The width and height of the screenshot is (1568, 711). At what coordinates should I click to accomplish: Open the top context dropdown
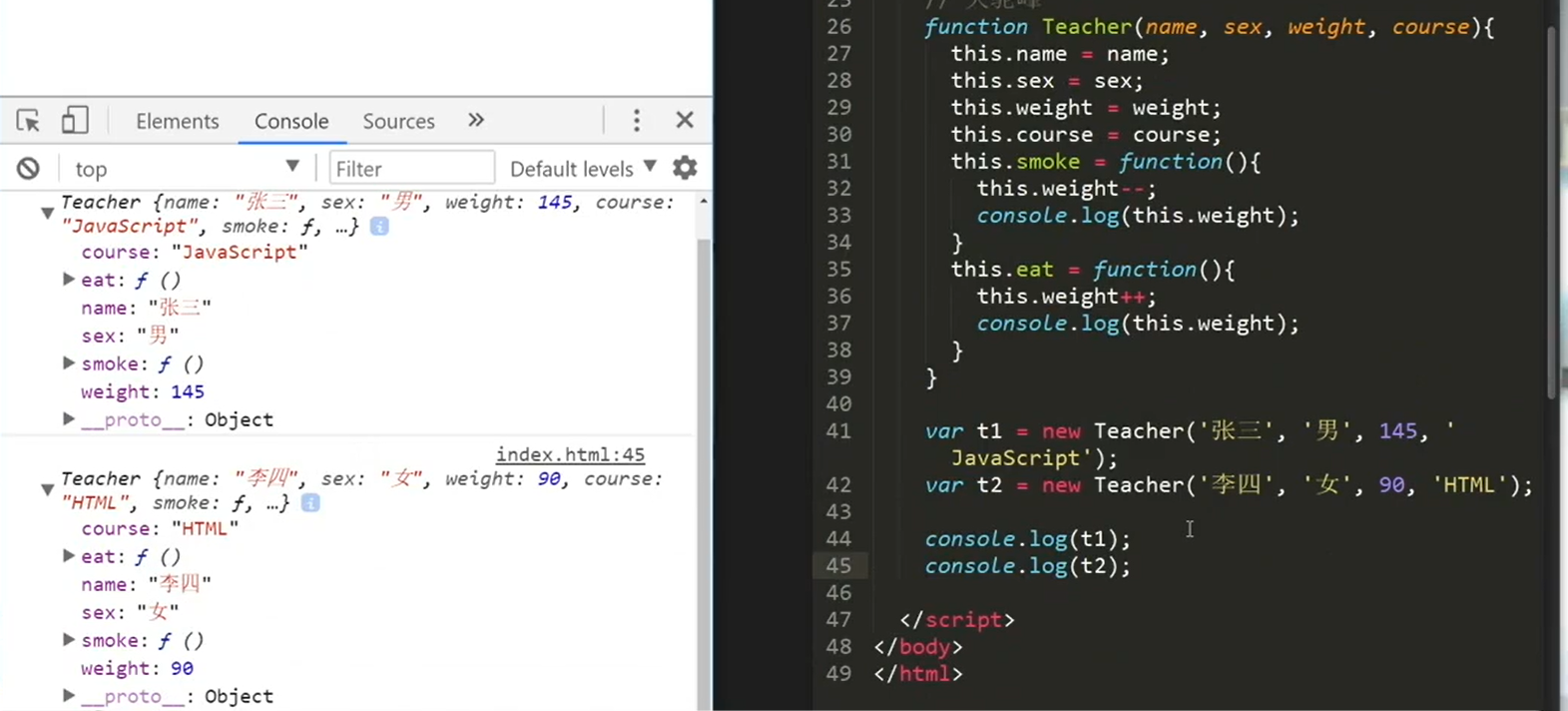186,169
